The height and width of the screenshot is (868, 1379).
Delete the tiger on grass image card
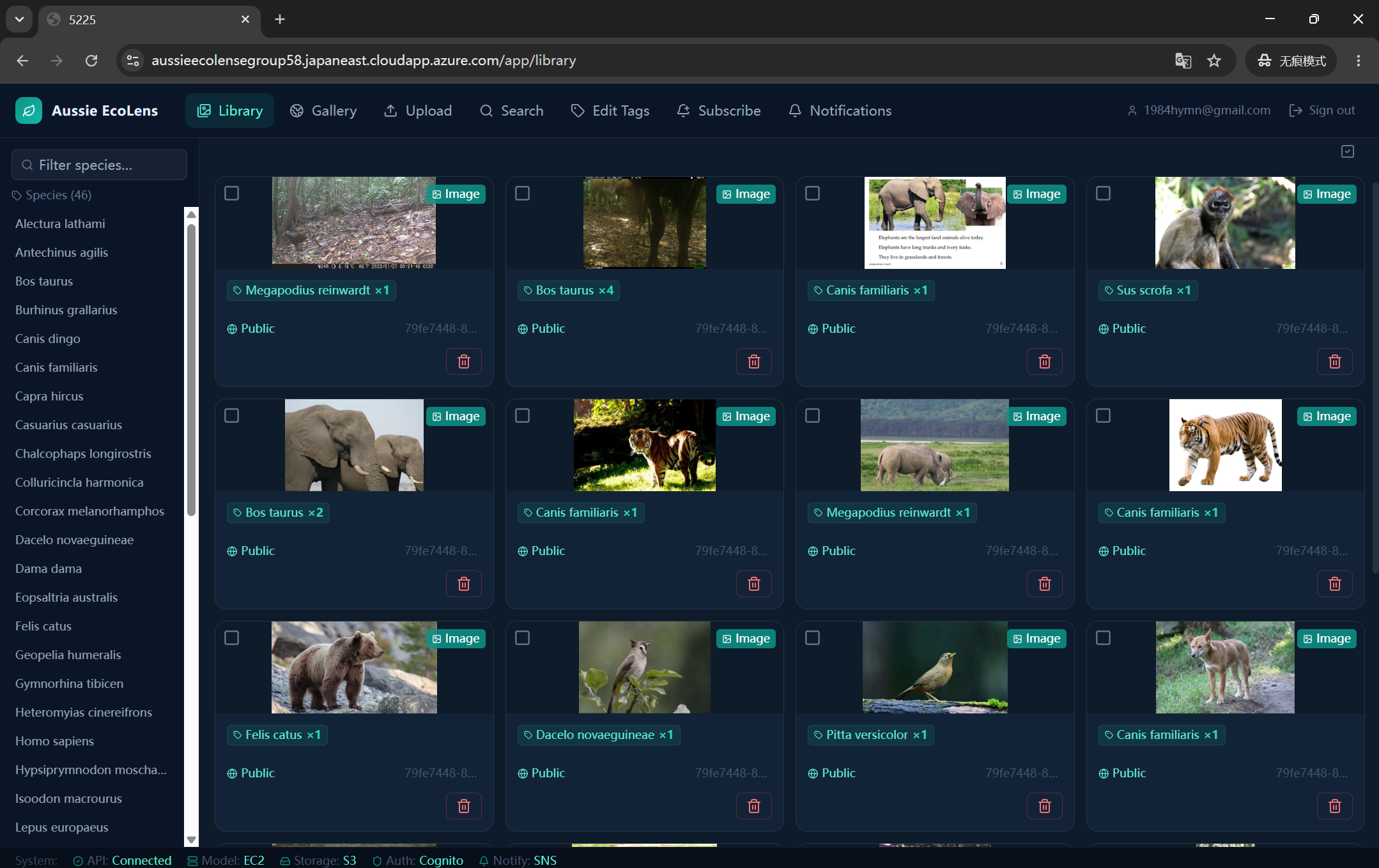(754, 584)
